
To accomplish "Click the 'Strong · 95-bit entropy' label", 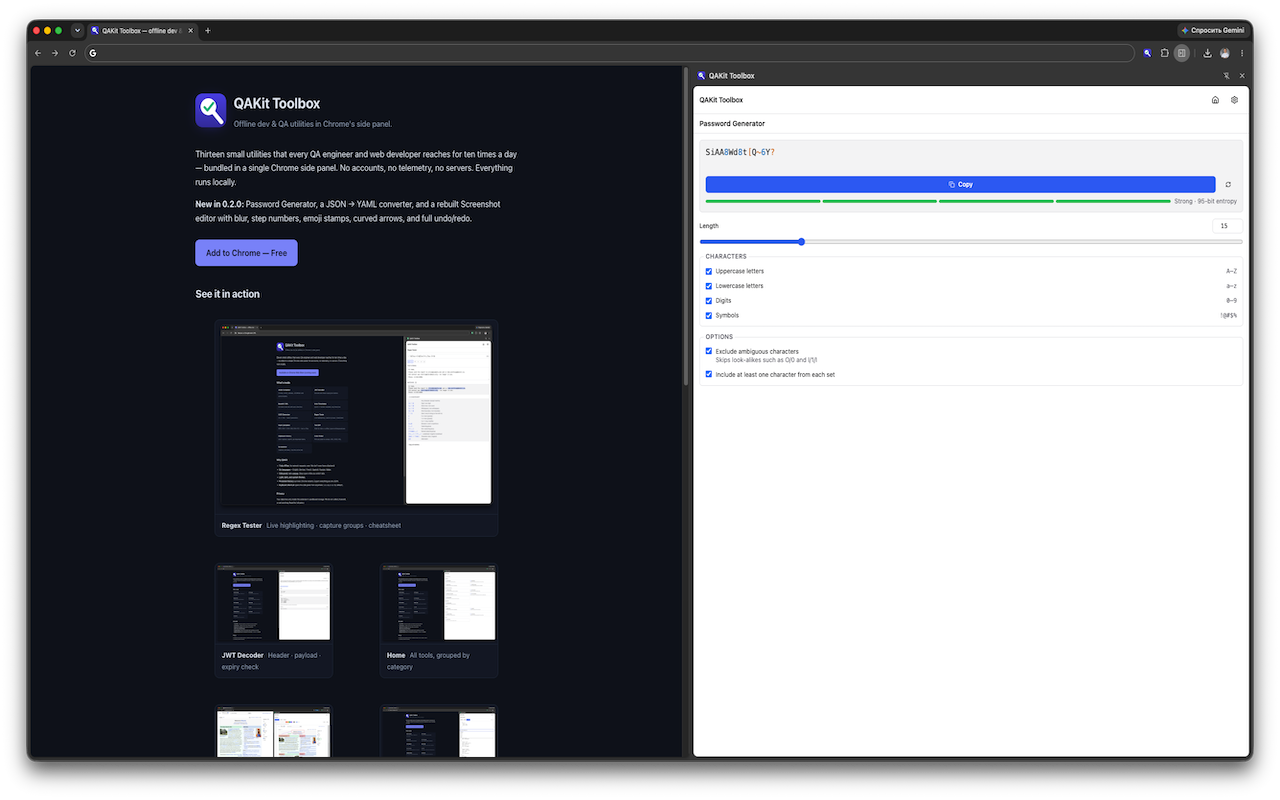I will click(1205, 201).
